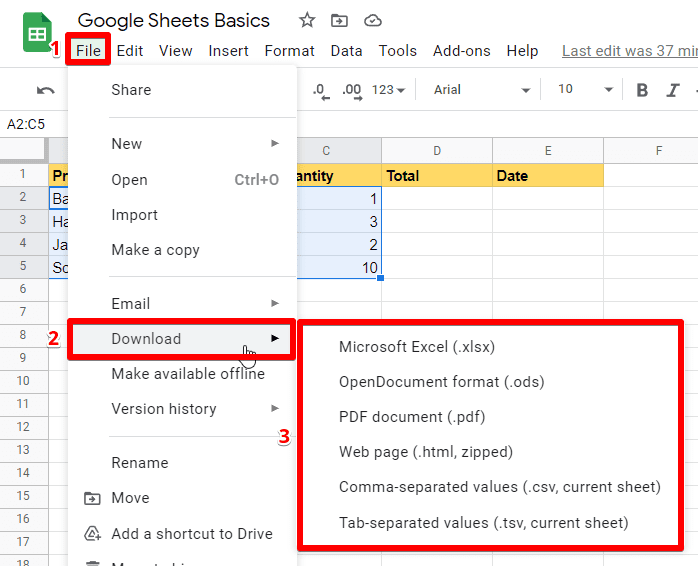Open the Format menu
Image resolution: width=698 pixels, height=566 pixels.
(289, 51)
